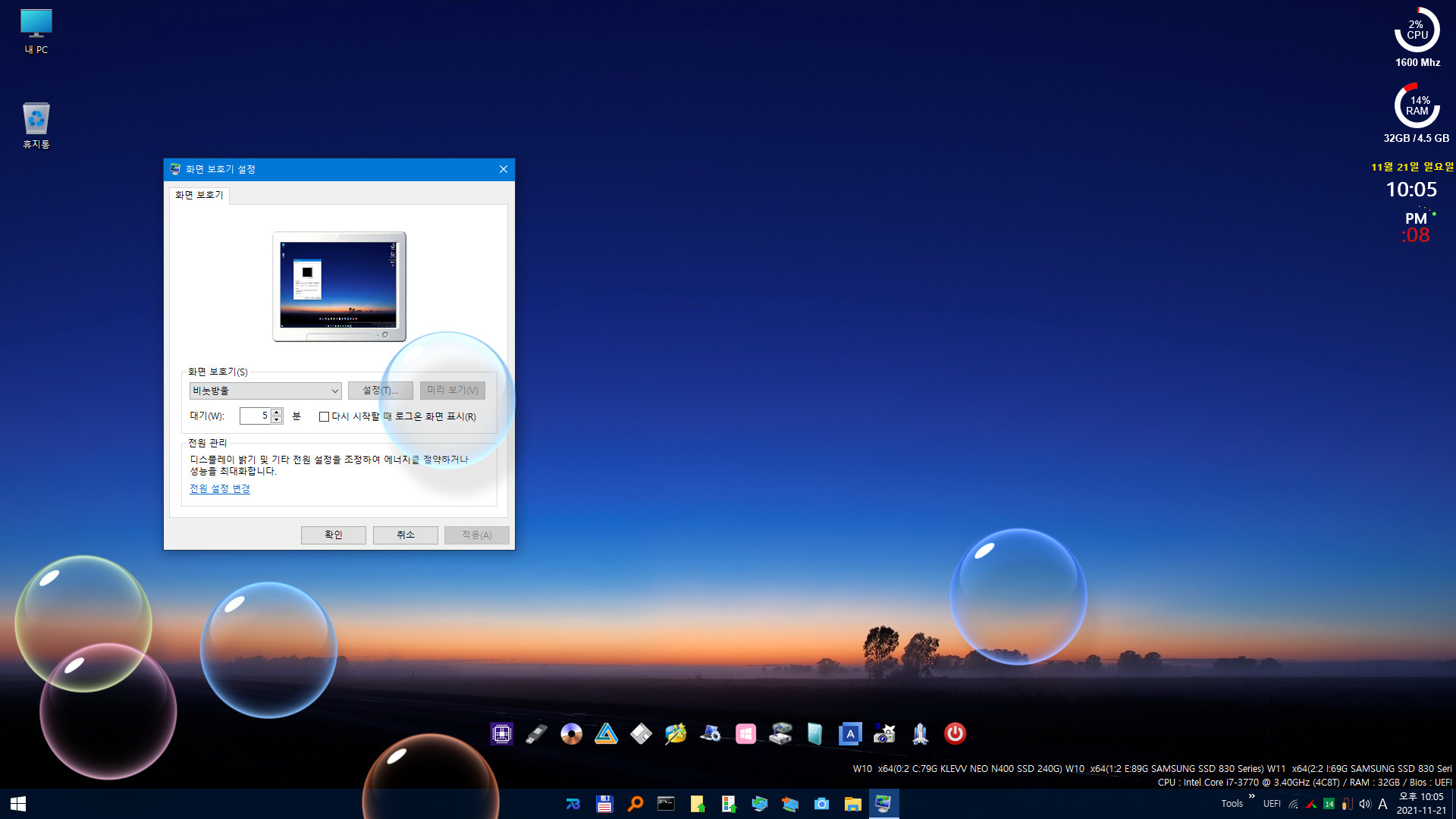The height and width of the screenshot is (819, 1456).
Task: Open the monitors with green refresh arrow icon
Action: point(759,804)
